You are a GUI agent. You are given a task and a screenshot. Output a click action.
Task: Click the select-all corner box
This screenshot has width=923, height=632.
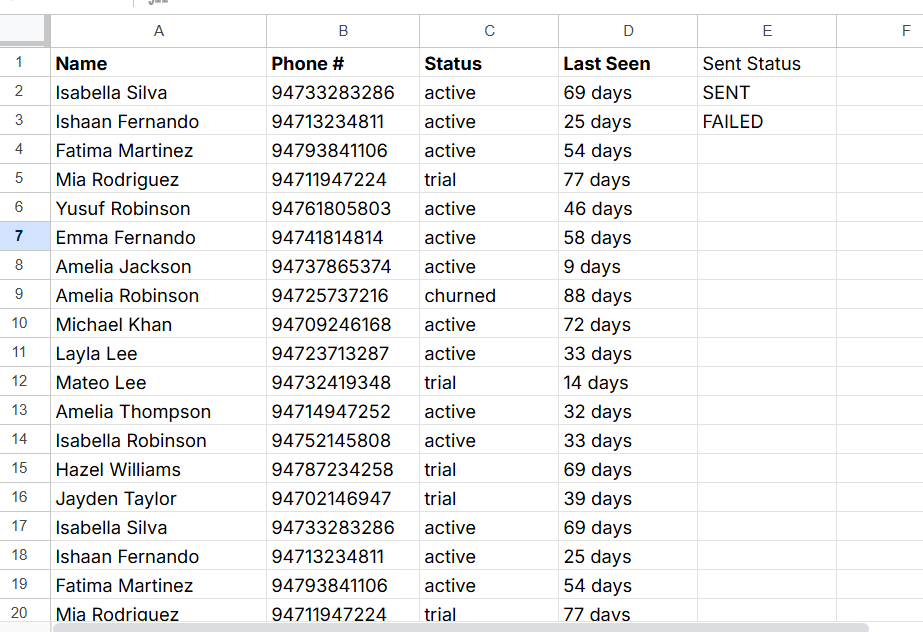[x=24, y=31]
